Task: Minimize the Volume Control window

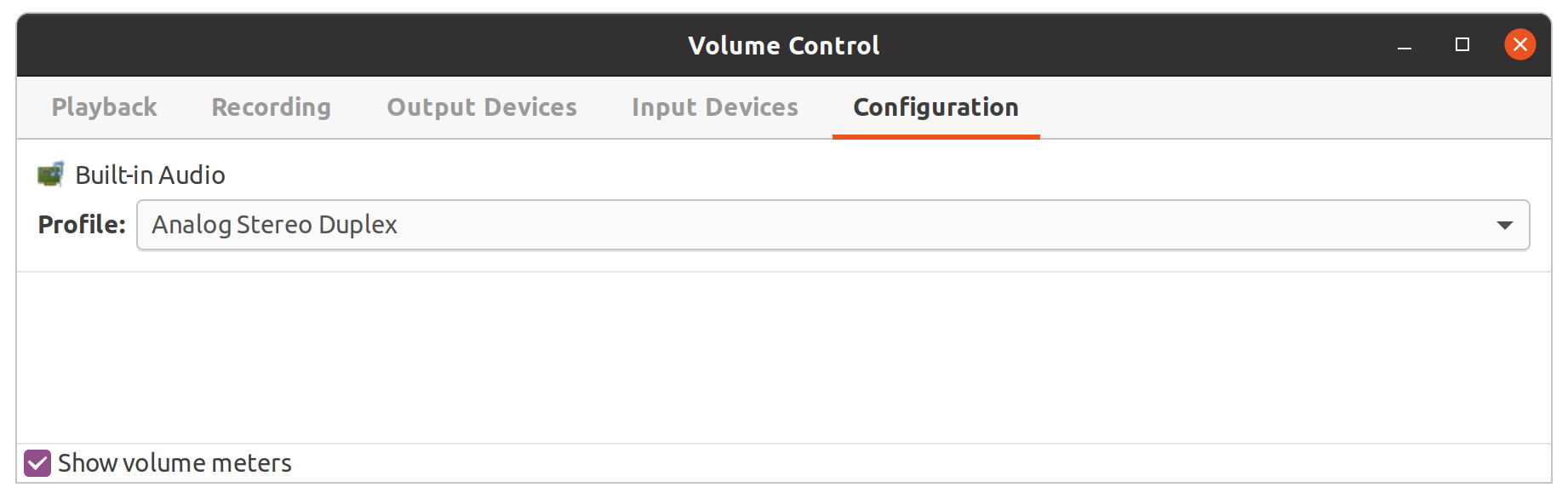Action: [1405, 45]
